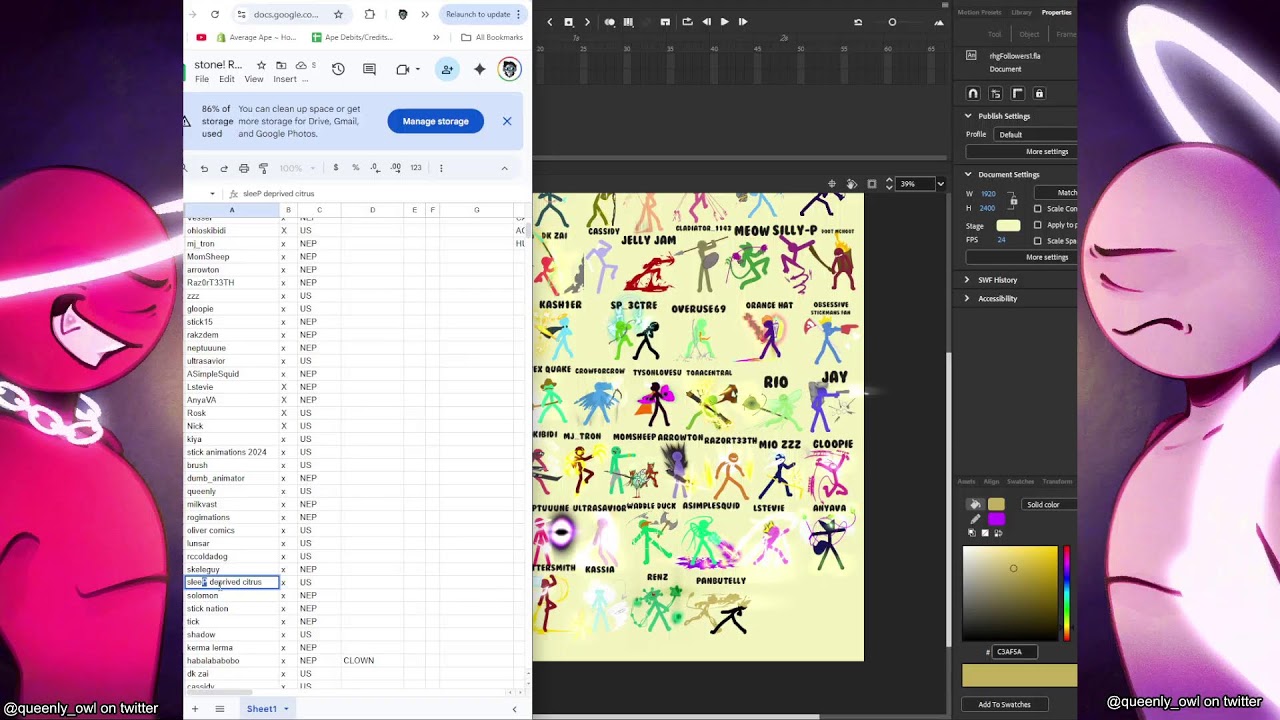
Task: Click the Share people icon
Action: [x=447, y=69]
